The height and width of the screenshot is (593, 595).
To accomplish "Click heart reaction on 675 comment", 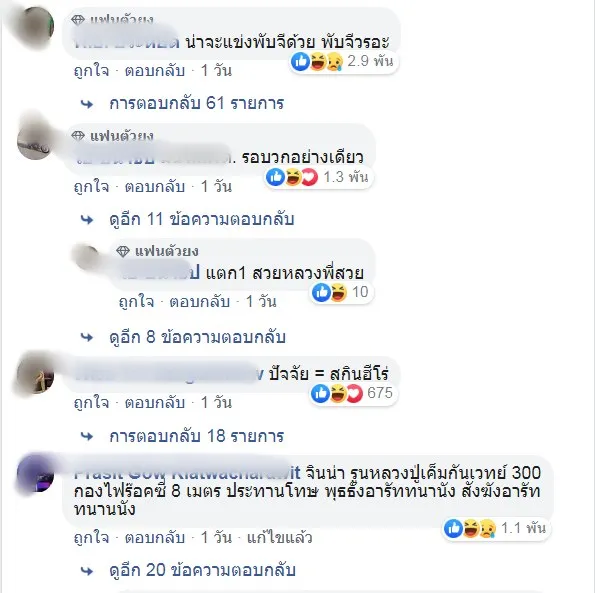I will click(x=354, y=393).
